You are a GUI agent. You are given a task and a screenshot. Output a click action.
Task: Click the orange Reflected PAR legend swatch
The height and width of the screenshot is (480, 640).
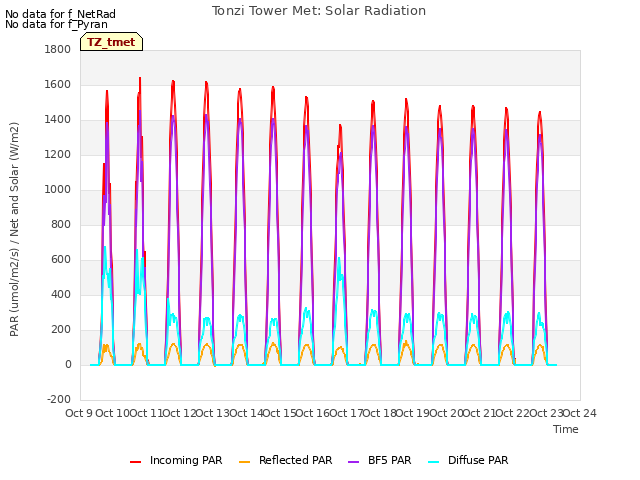[x=244, y=462]
